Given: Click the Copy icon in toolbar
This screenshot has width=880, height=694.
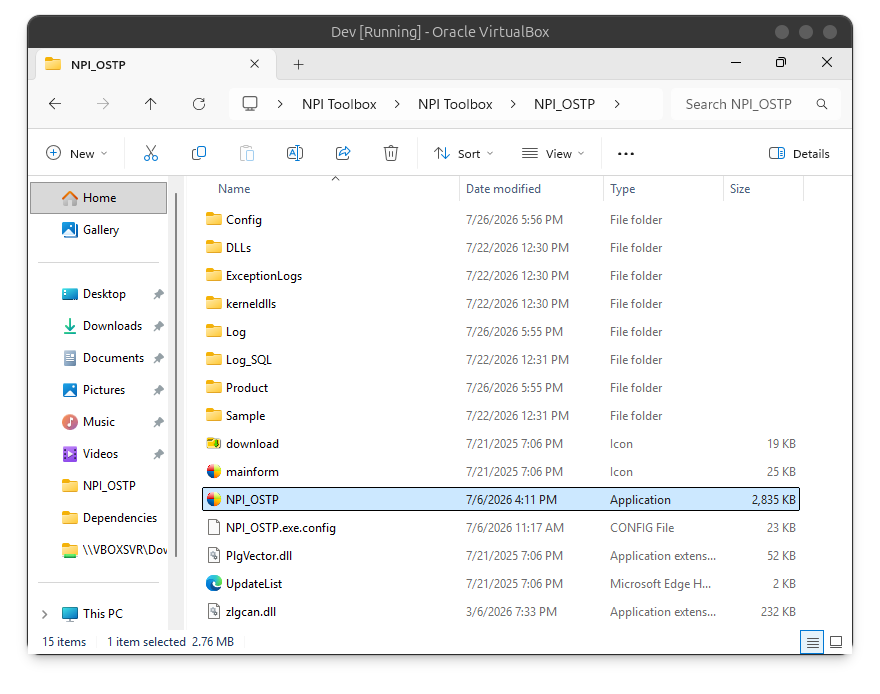Looking at the screenshot, I should tap(199, 153).
